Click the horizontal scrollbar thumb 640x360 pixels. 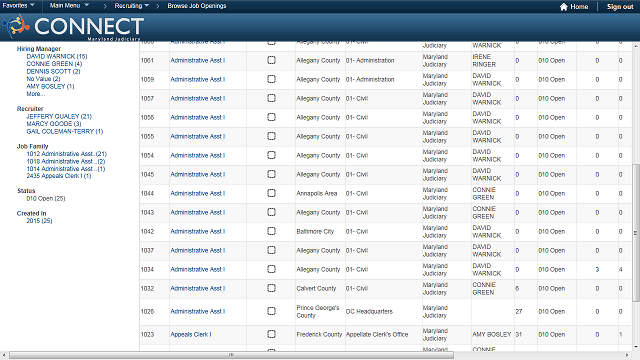231,355
